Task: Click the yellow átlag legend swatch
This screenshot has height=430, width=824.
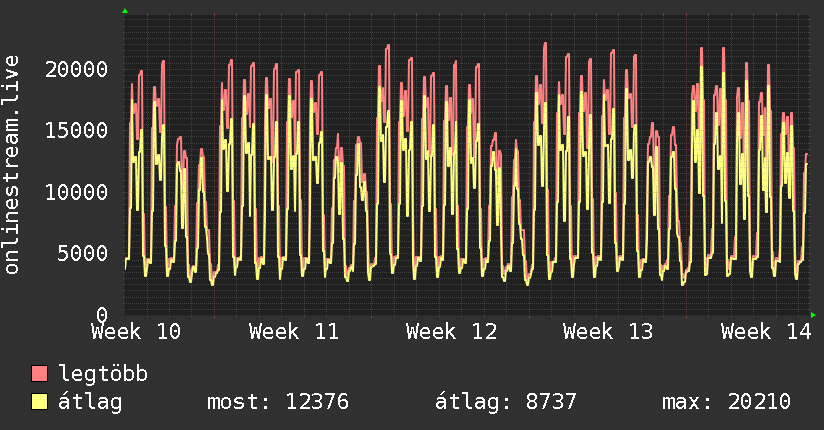Action: (39, 402)
